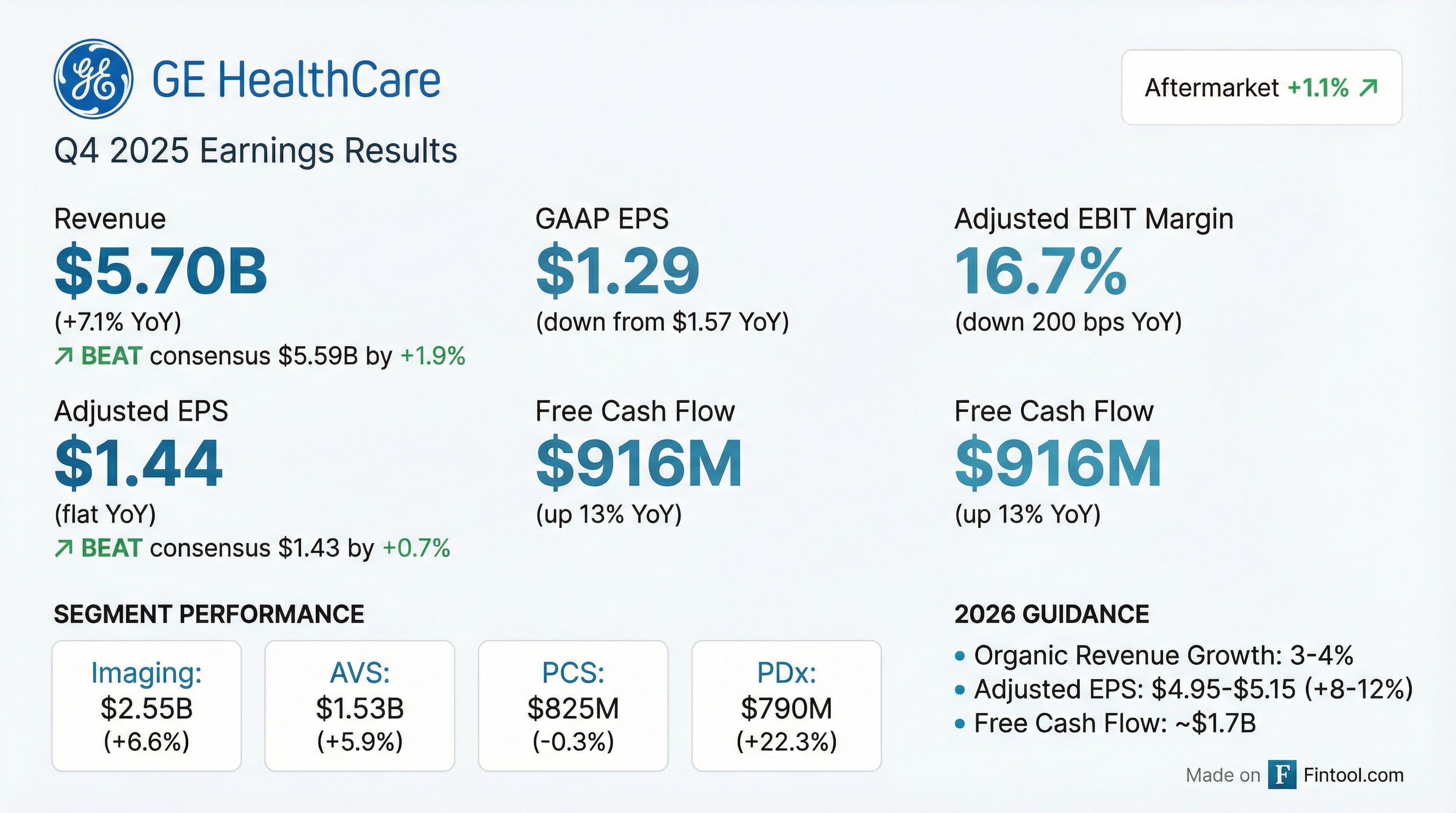The image size is (1456, 813).
Task: Select the Imaging segment card
Action: point(147,706)
